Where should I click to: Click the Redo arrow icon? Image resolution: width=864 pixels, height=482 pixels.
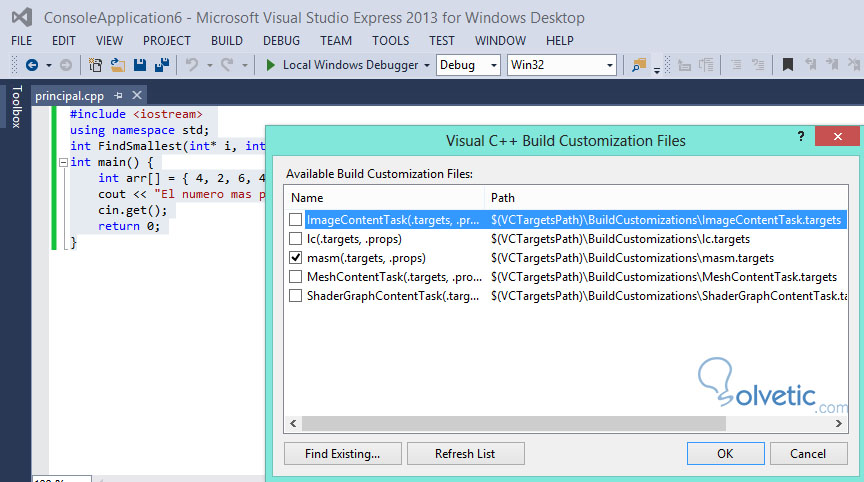point(226,65)
